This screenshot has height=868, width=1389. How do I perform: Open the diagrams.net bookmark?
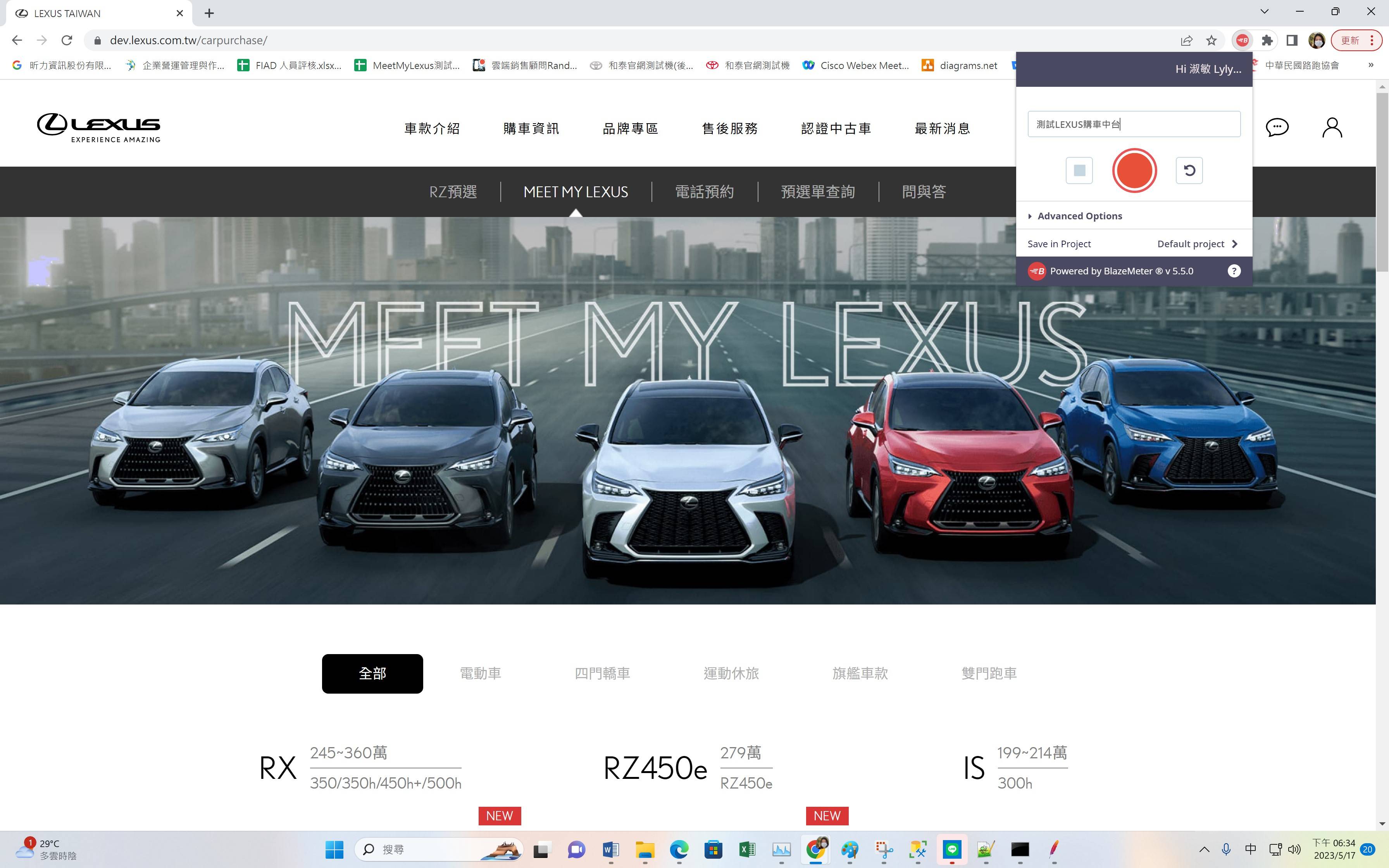[959, 65]
